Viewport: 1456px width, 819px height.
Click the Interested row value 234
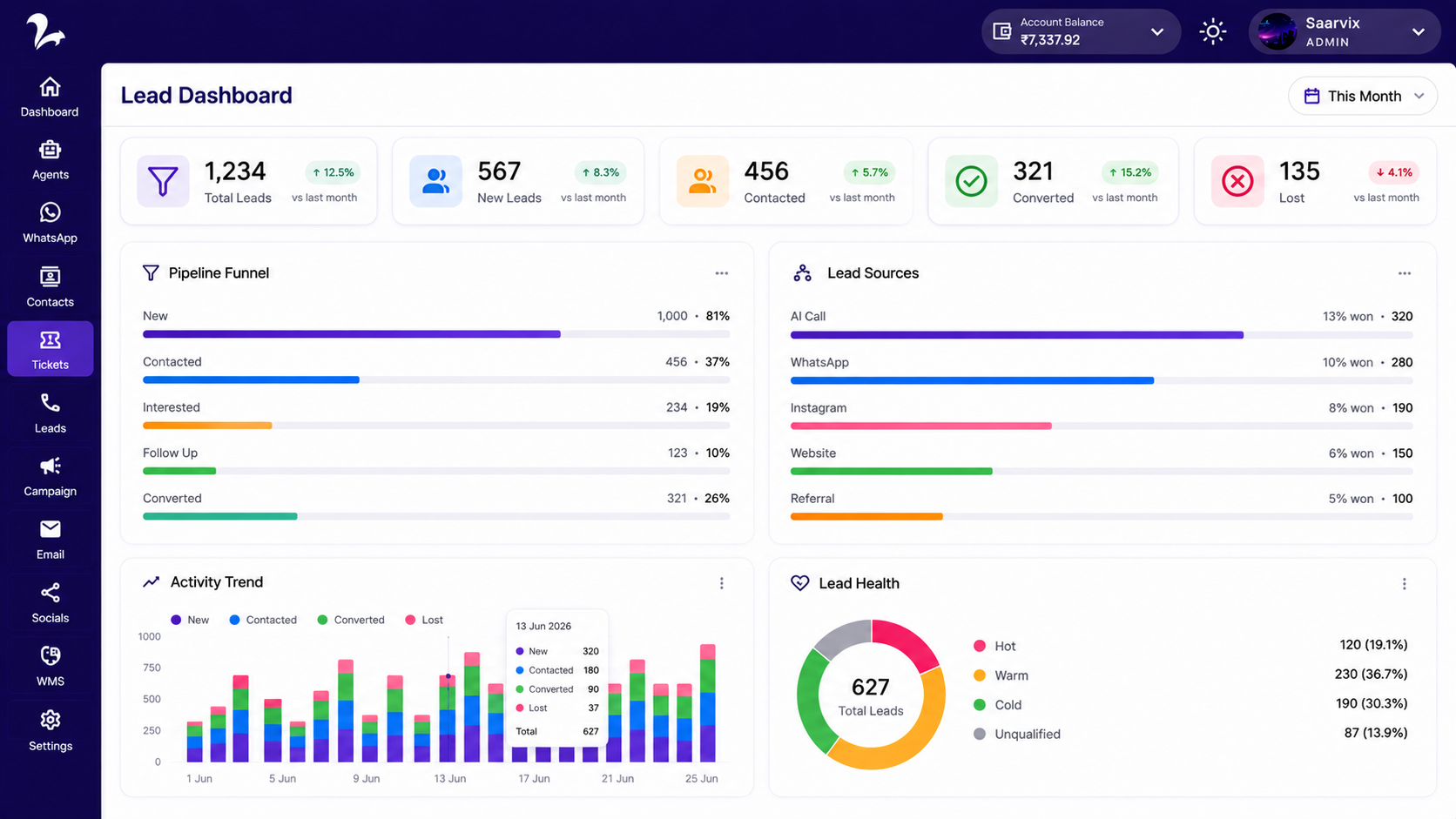[x=677, y=407]
